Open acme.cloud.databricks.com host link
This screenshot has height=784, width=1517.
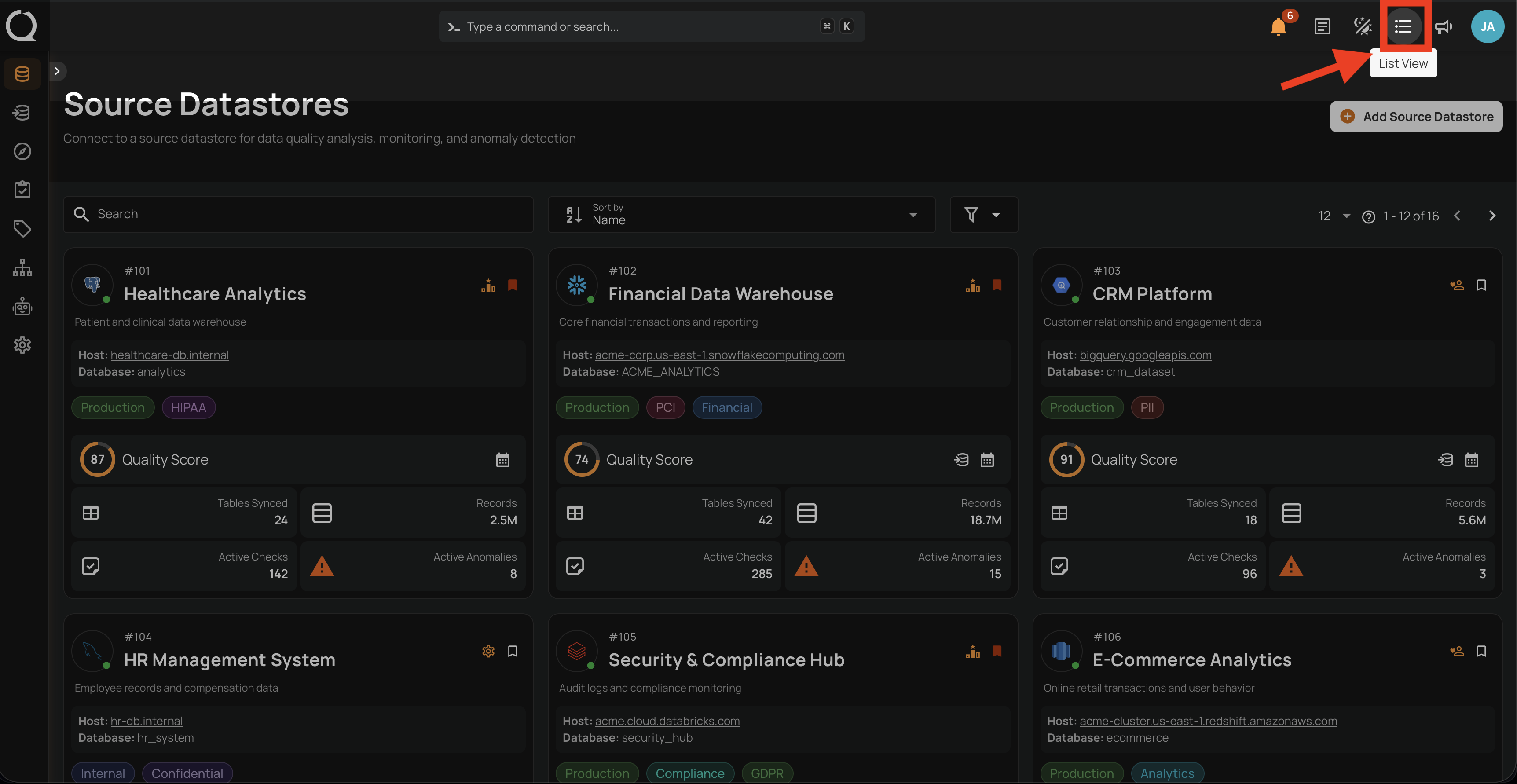pyautogui.click(x=667, y=721)
